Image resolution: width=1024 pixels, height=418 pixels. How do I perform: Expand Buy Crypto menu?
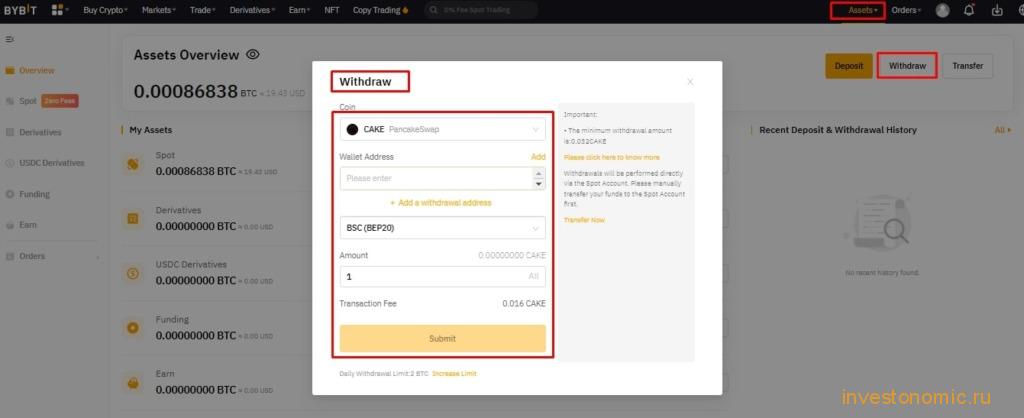pyautogui.click(x=105, y=10)
